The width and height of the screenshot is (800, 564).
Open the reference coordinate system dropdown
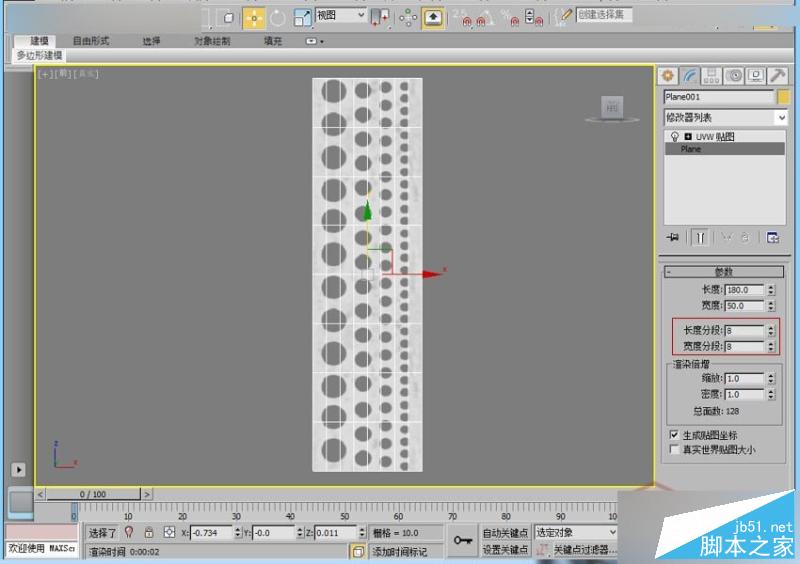341,15
